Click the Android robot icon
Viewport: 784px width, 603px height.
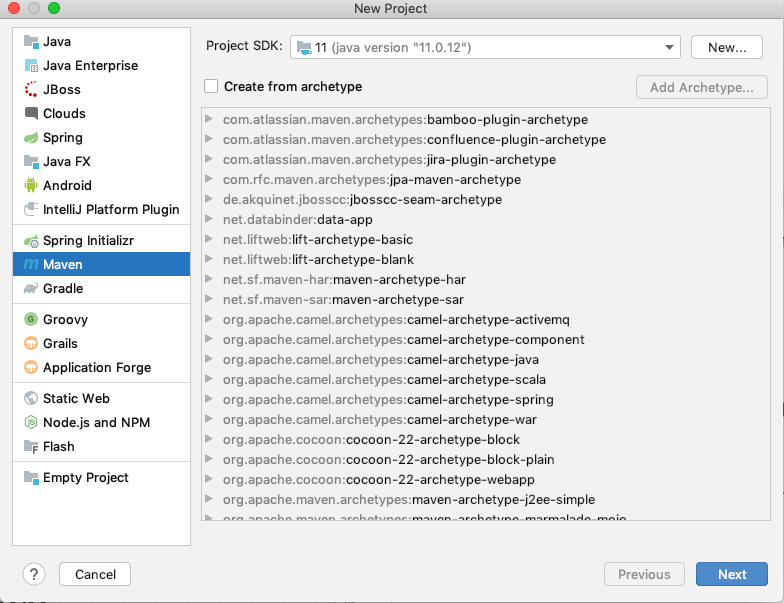click(x=31, y=186)
